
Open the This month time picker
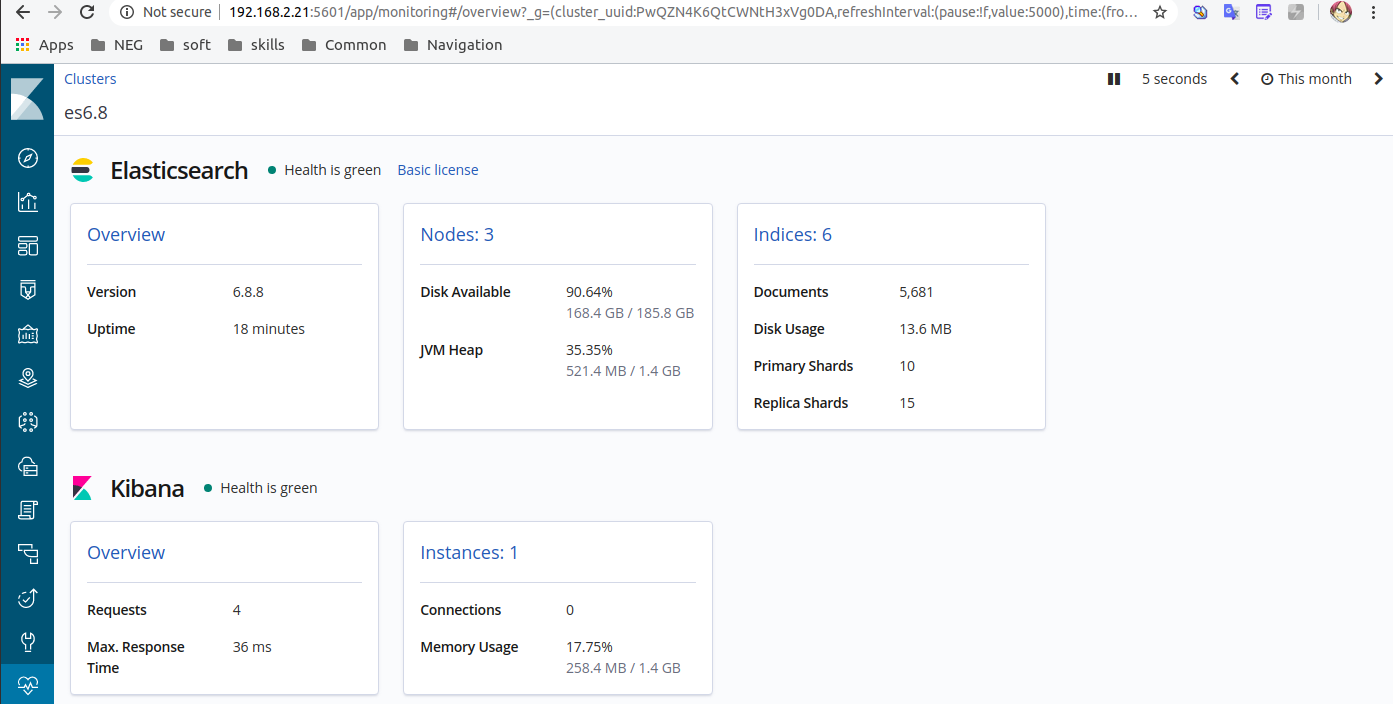pyautogui.click(x=1306, y=79)
